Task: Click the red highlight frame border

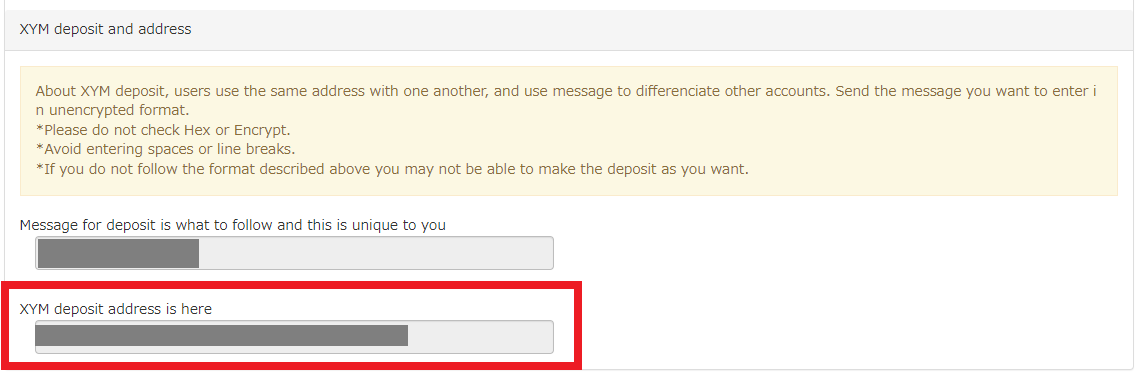Action: click(x=291, y=283)
